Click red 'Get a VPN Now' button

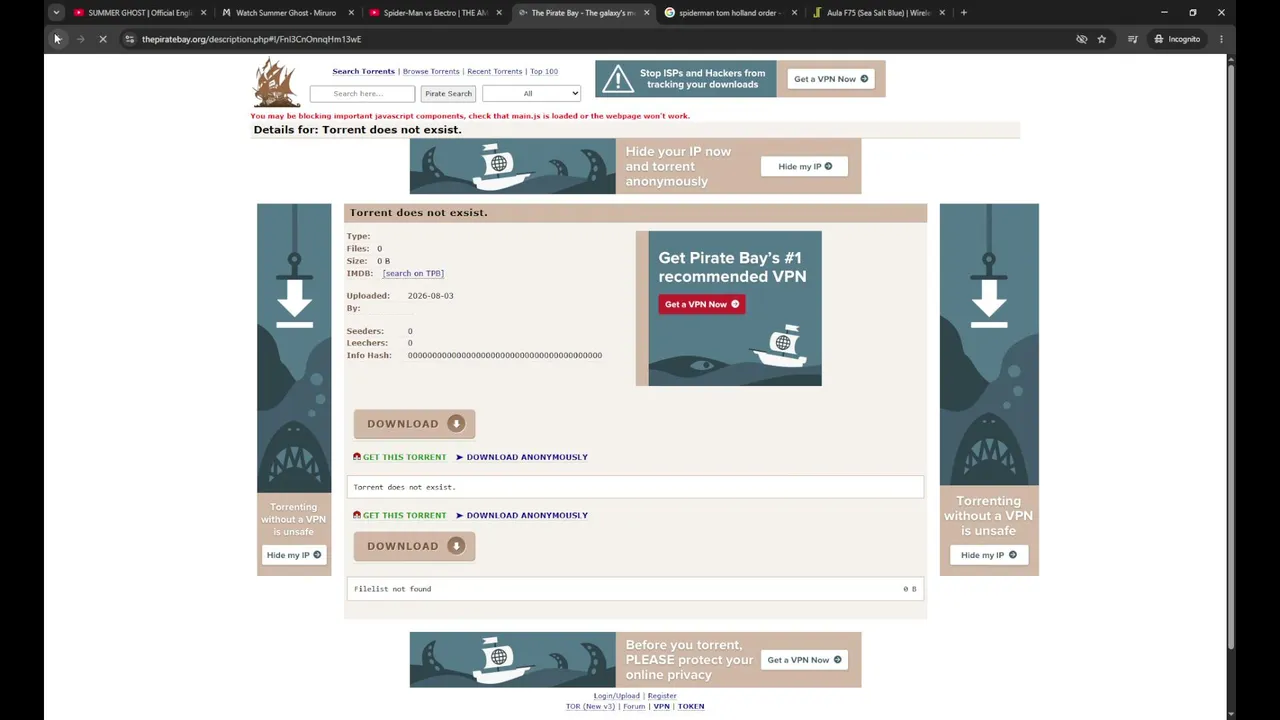702,304
